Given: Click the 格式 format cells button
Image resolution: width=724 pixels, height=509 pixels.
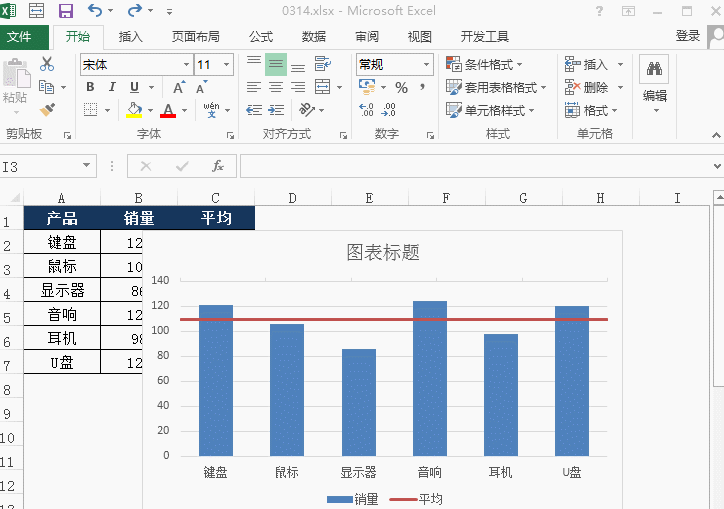Looking at the screenshot, I should tap(591, 110).
